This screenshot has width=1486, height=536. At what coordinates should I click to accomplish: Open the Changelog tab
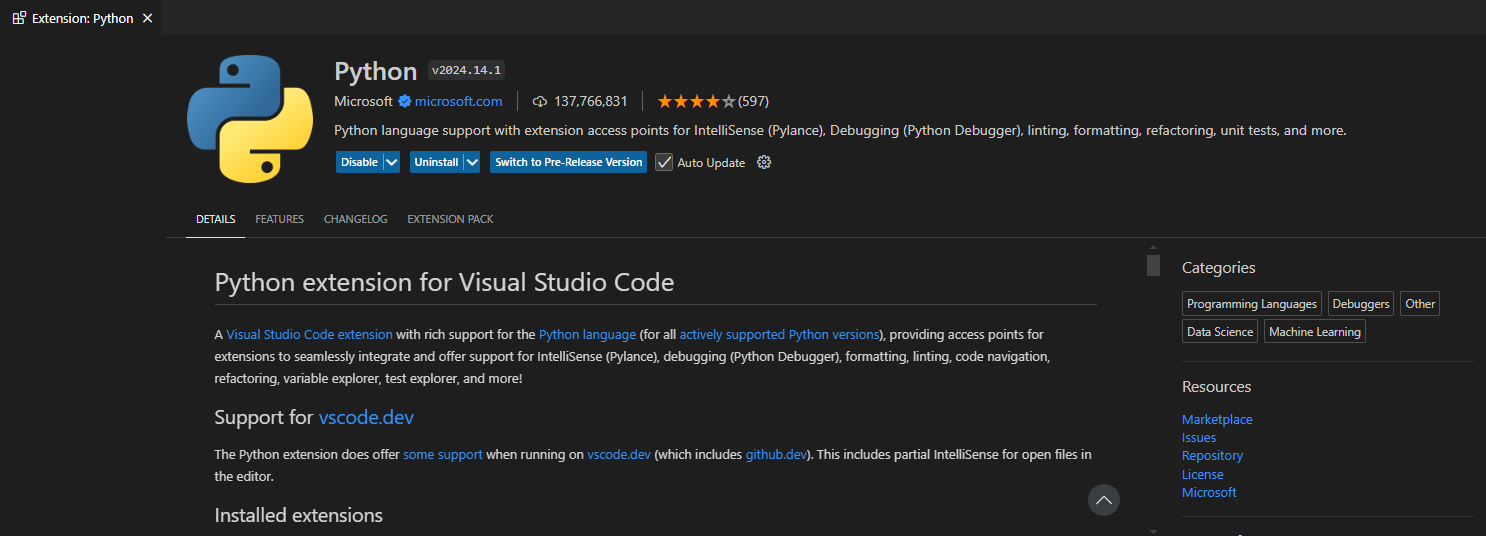(x=355, y=219)
